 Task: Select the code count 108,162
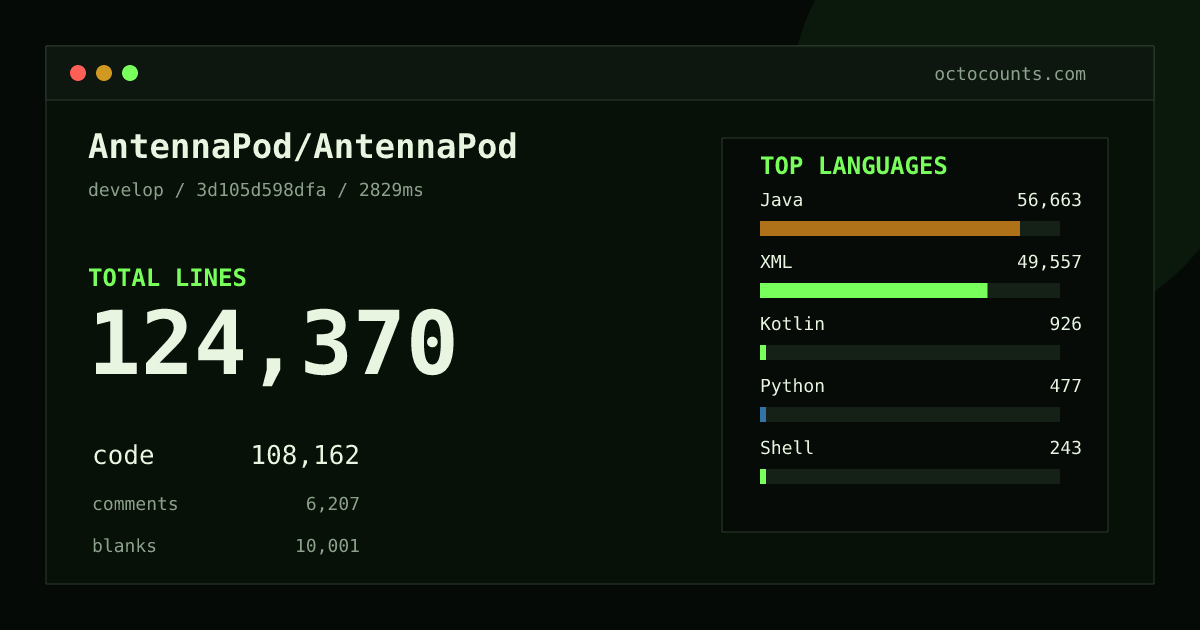tap(305, 456)
